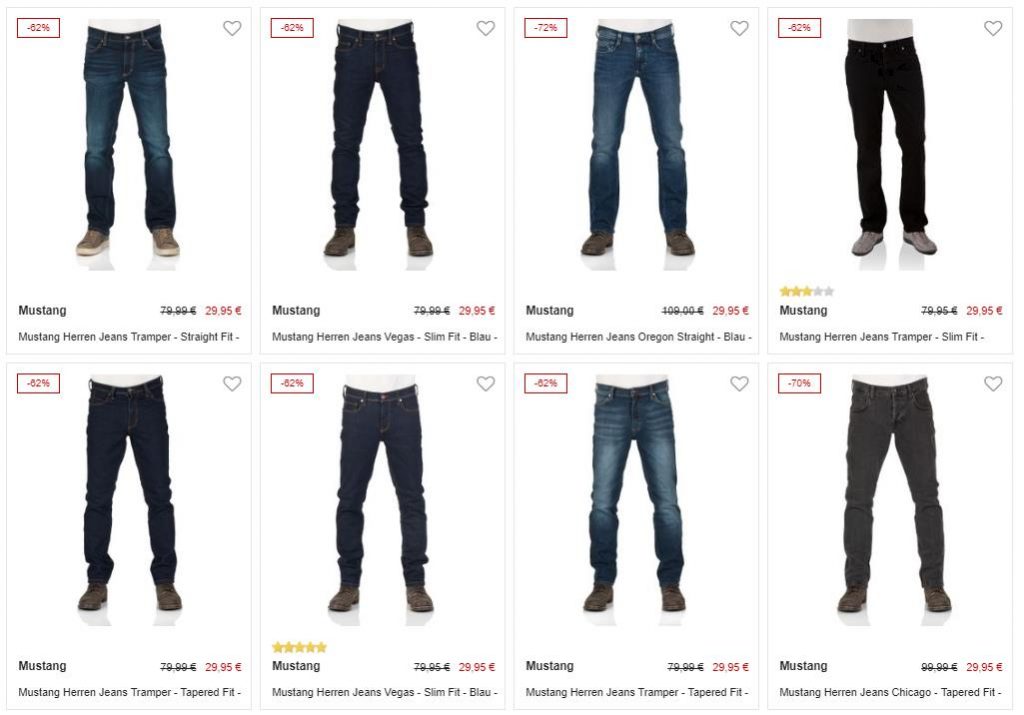View the grey Chicago Tapered Fit jeans image
Image resolution: width=1024 pixels, height=715 pixels.
893,500
